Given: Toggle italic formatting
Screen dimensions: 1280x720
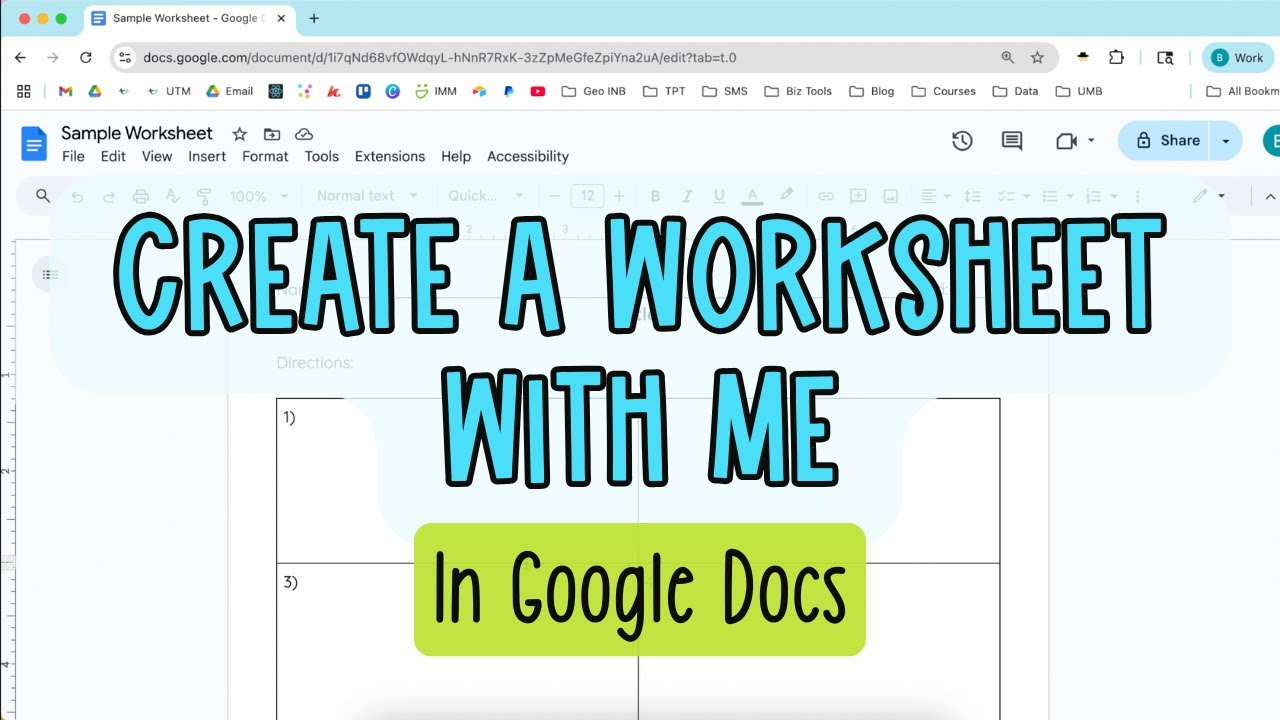Looking at the screenshot, I should point(687,196).
